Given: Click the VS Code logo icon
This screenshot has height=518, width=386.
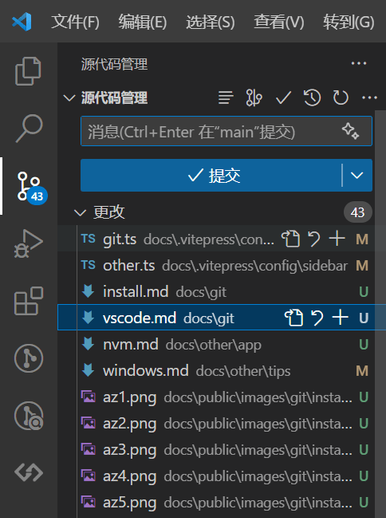Looking at the screenshot, I should [x=22, y=22].
